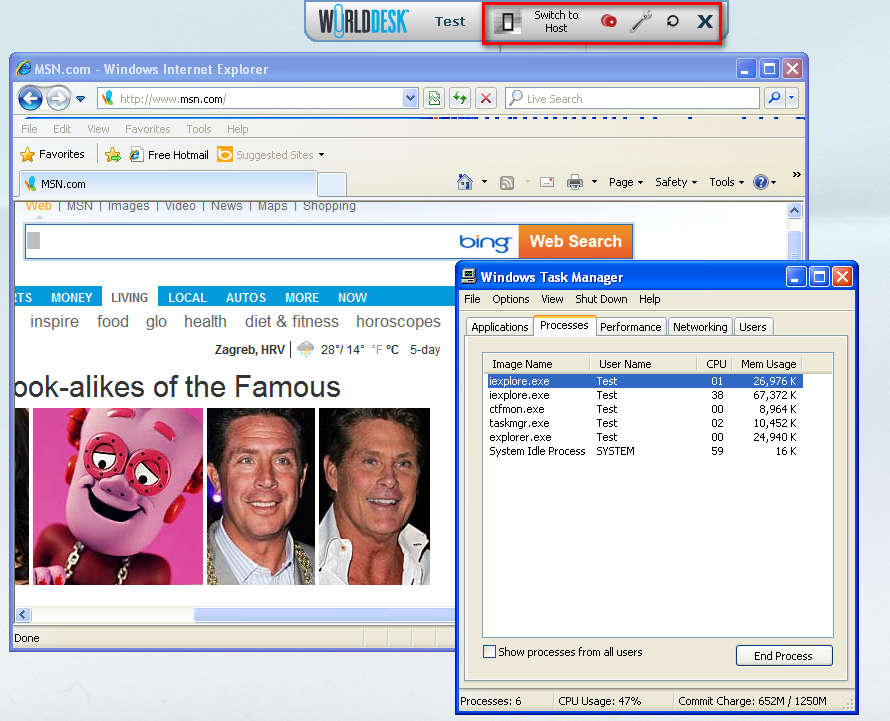Click the Compatibility View broken page icon
This screenshot has height=721, width=890.
click(x=434, y=99)
